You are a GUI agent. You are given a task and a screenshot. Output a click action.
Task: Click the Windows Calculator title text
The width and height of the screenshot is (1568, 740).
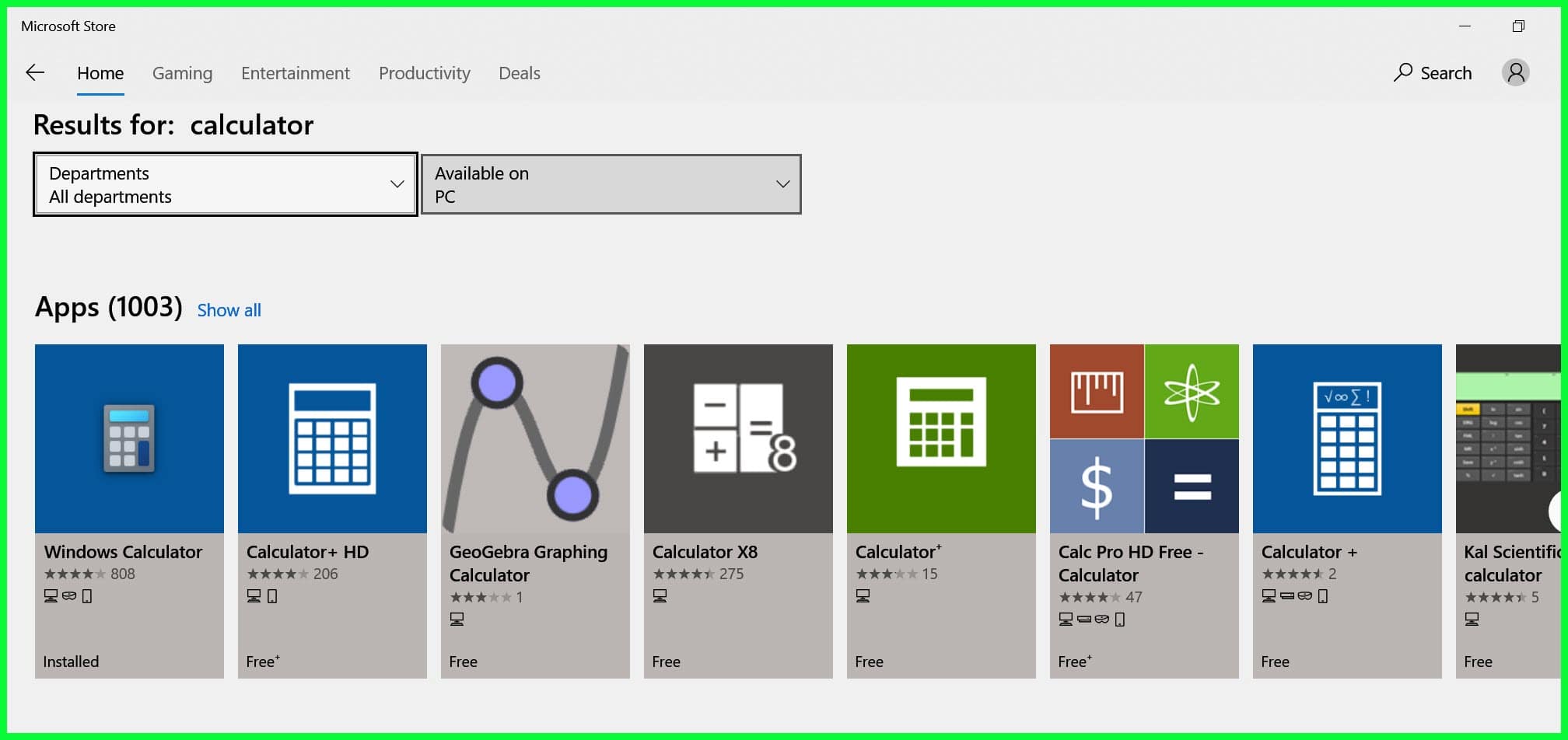click(123, 552)
